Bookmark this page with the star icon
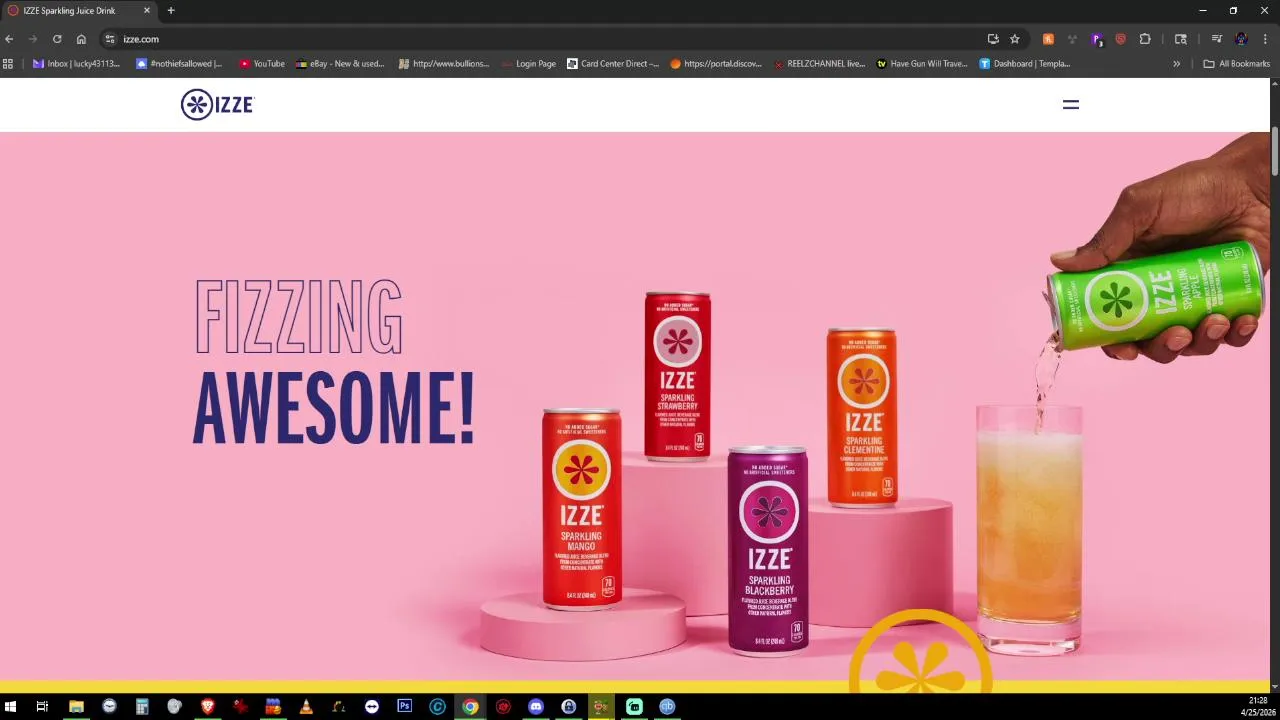1280x720 pixels. (1014, 39)
